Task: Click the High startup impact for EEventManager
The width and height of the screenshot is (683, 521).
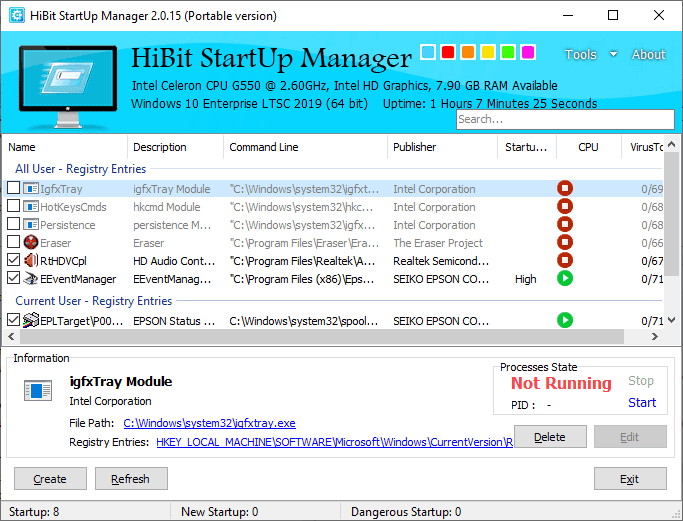Action: (x=525, y=279)
